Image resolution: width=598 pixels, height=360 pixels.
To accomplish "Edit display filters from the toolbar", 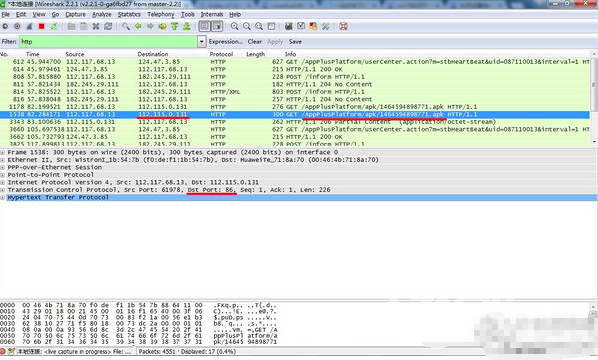I will [x=301, y=26].
